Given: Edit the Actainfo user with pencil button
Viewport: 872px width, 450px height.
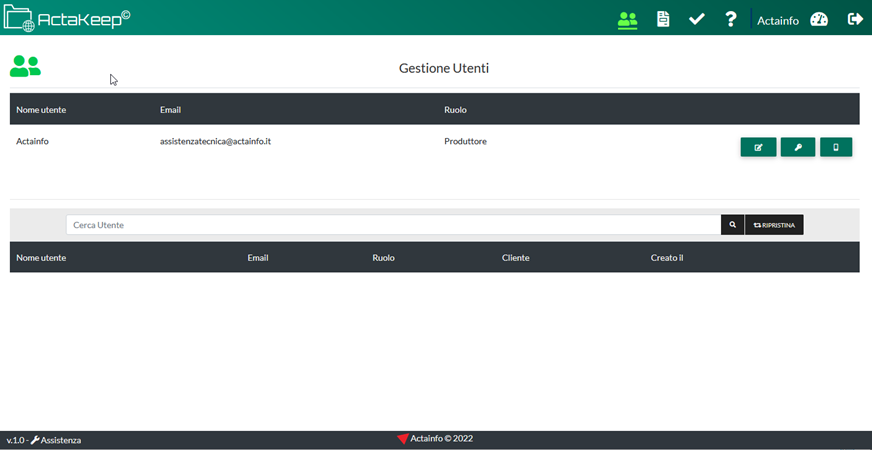Looking at the screenshot, I should pyautogui.click(x=758, y=148).
